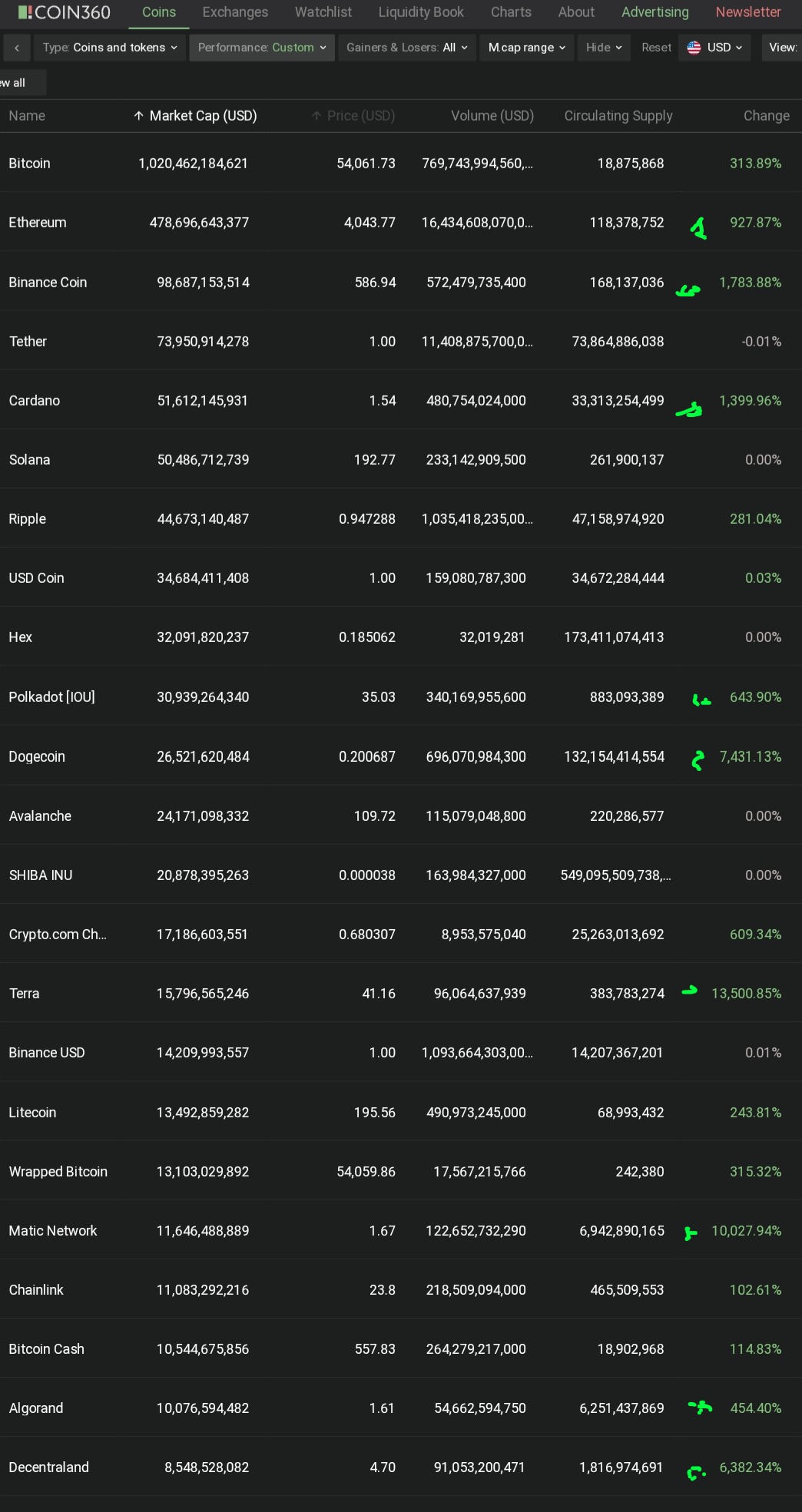Click Tether's -0.01% change value

pos(761,342)
